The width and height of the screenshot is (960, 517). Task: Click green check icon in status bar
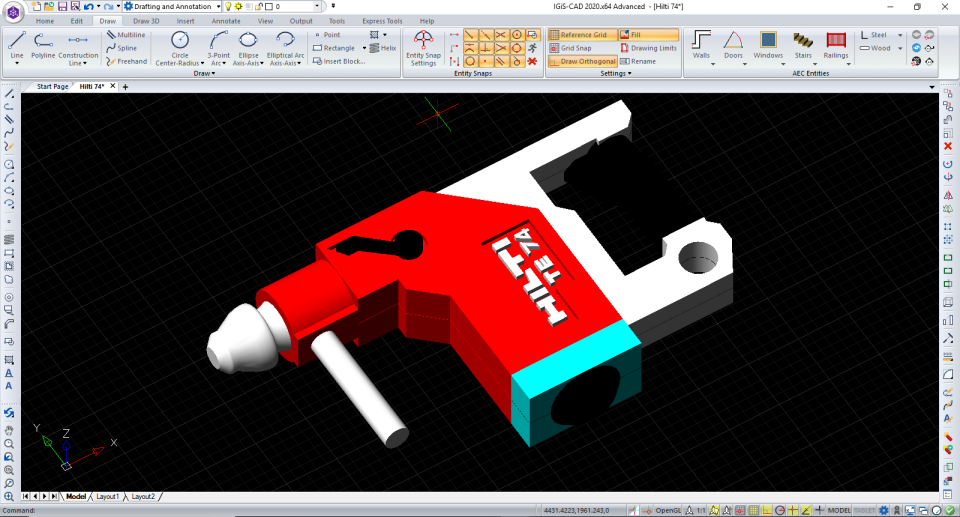(950, 510)
